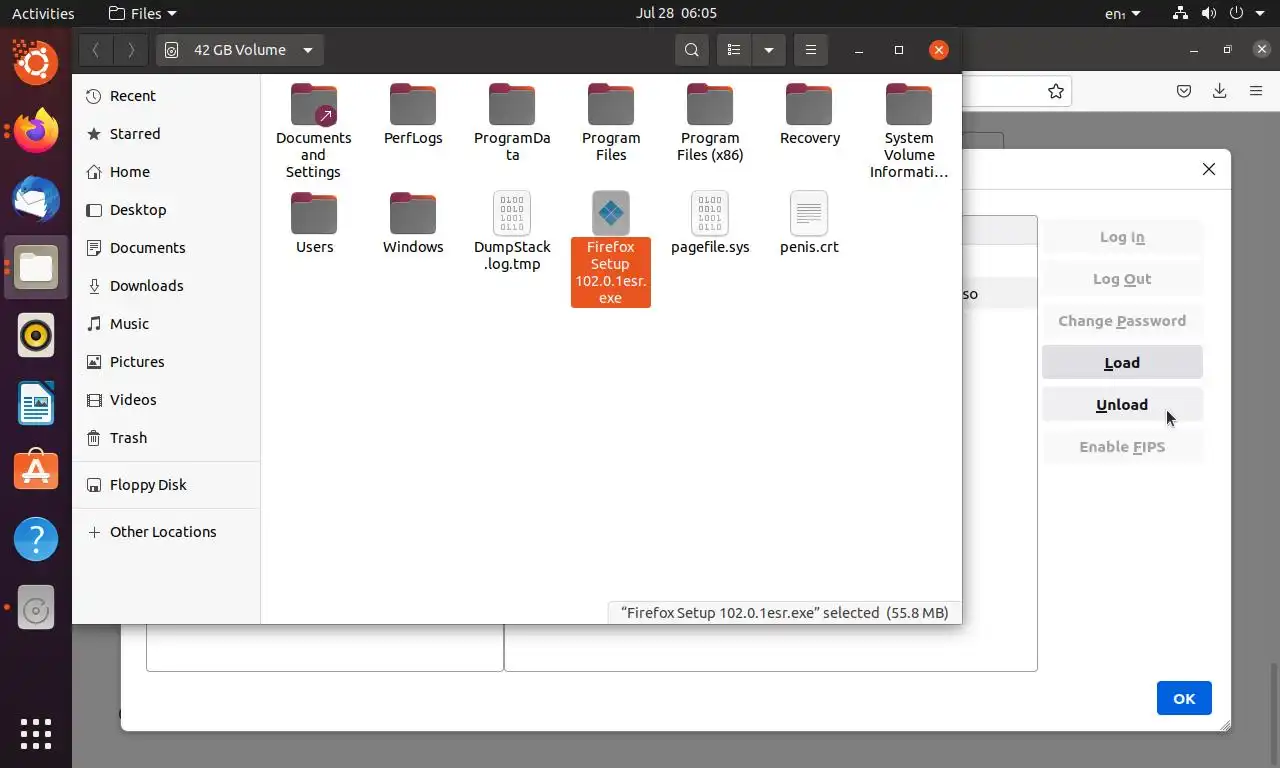Confirm the dialog with OK
This screenshot has width=1280, height=768.
coord(1184,698)
